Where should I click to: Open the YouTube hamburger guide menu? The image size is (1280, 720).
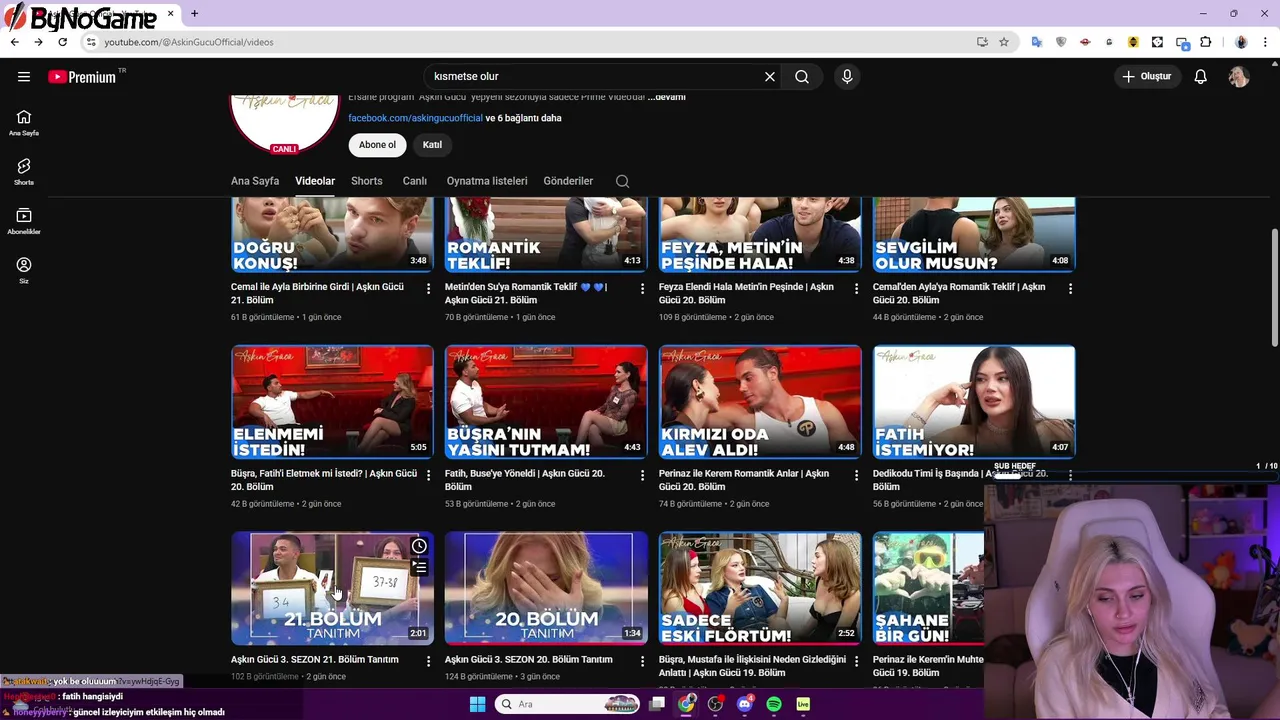[x=24, y=76]
